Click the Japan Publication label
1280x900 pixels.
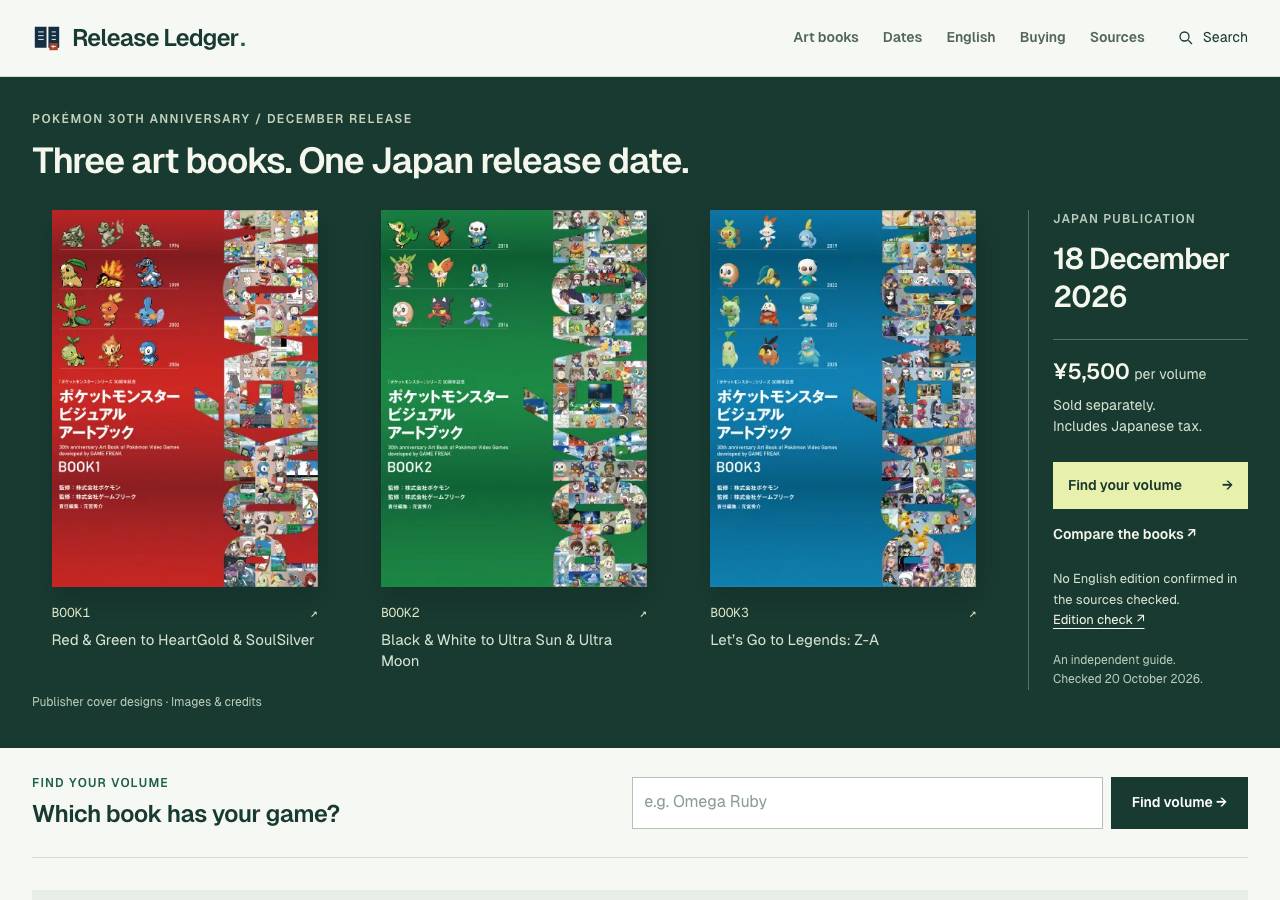coord(1124,219)
